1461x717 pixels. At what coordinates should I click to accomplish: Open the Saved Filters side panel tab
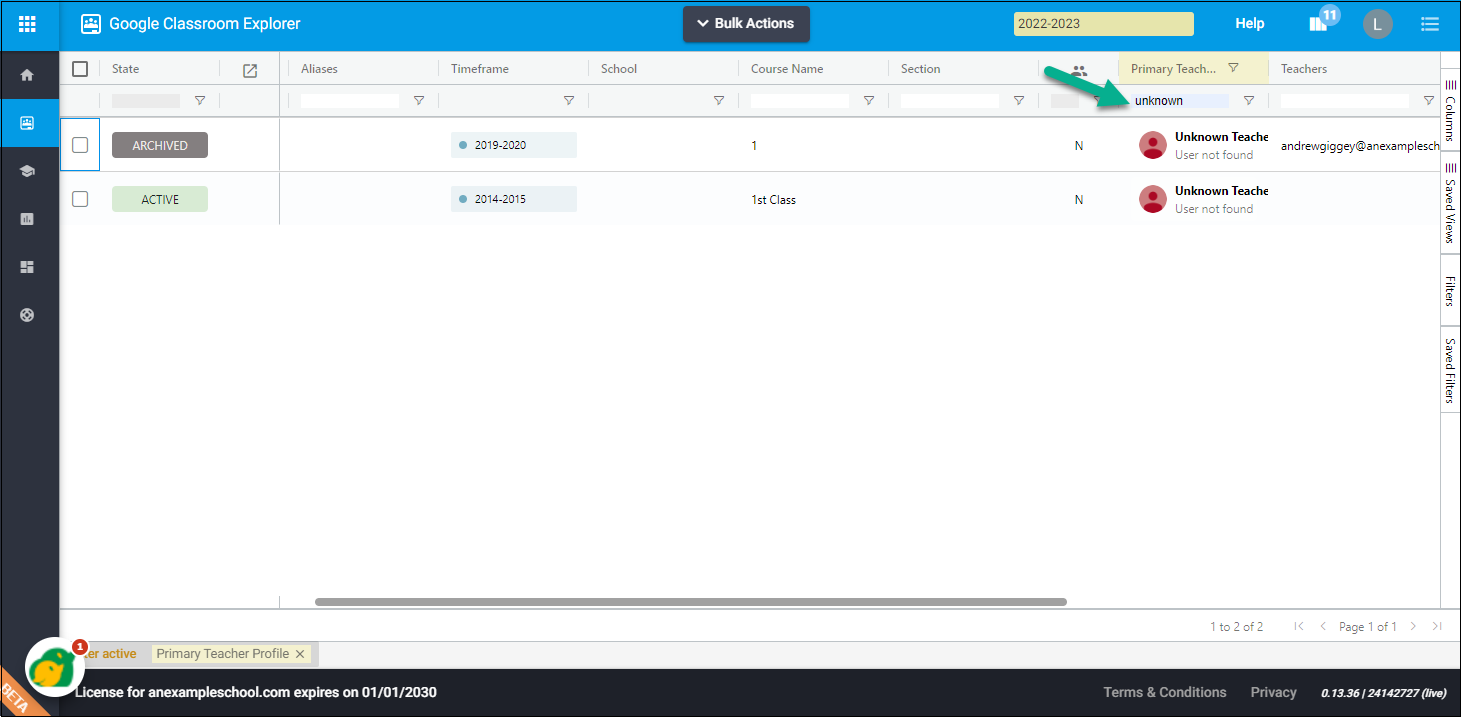pyautogui.click(x=1450, y=370)
